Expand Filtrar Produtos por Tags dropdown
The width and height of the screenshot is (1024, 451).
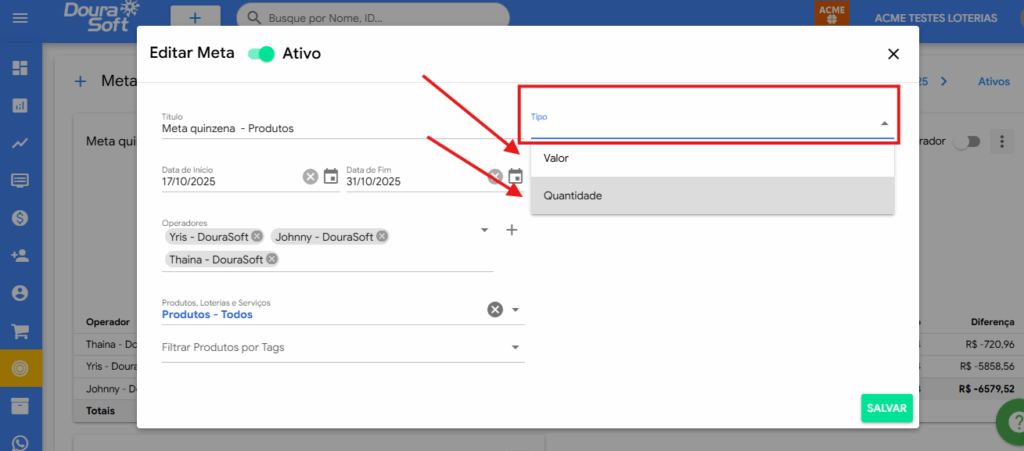(x=515, y=347)
